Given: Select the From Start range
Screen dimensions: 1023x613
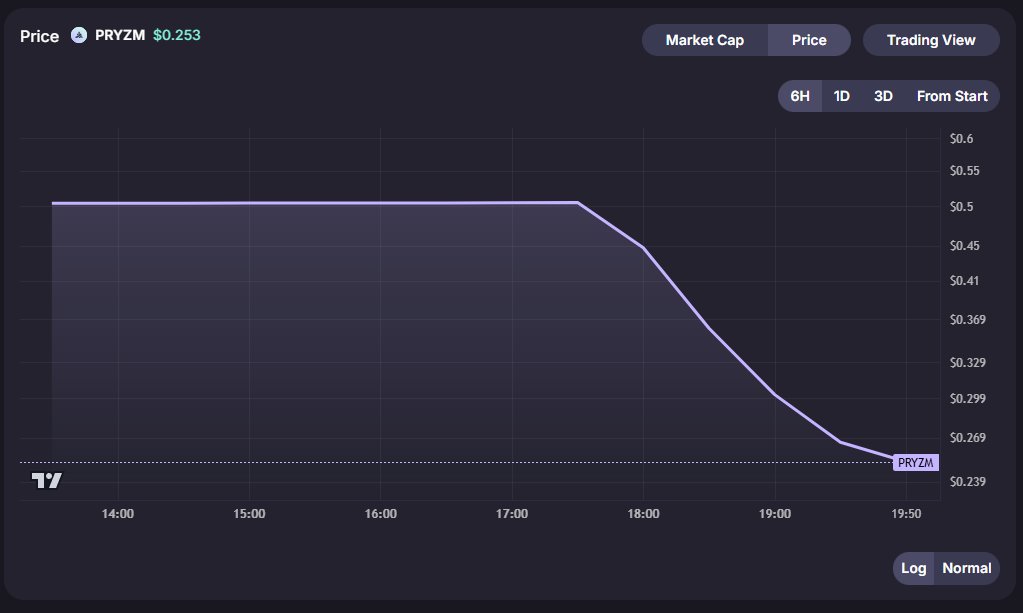Looking at the screenshot, I should tap(952, 97).
